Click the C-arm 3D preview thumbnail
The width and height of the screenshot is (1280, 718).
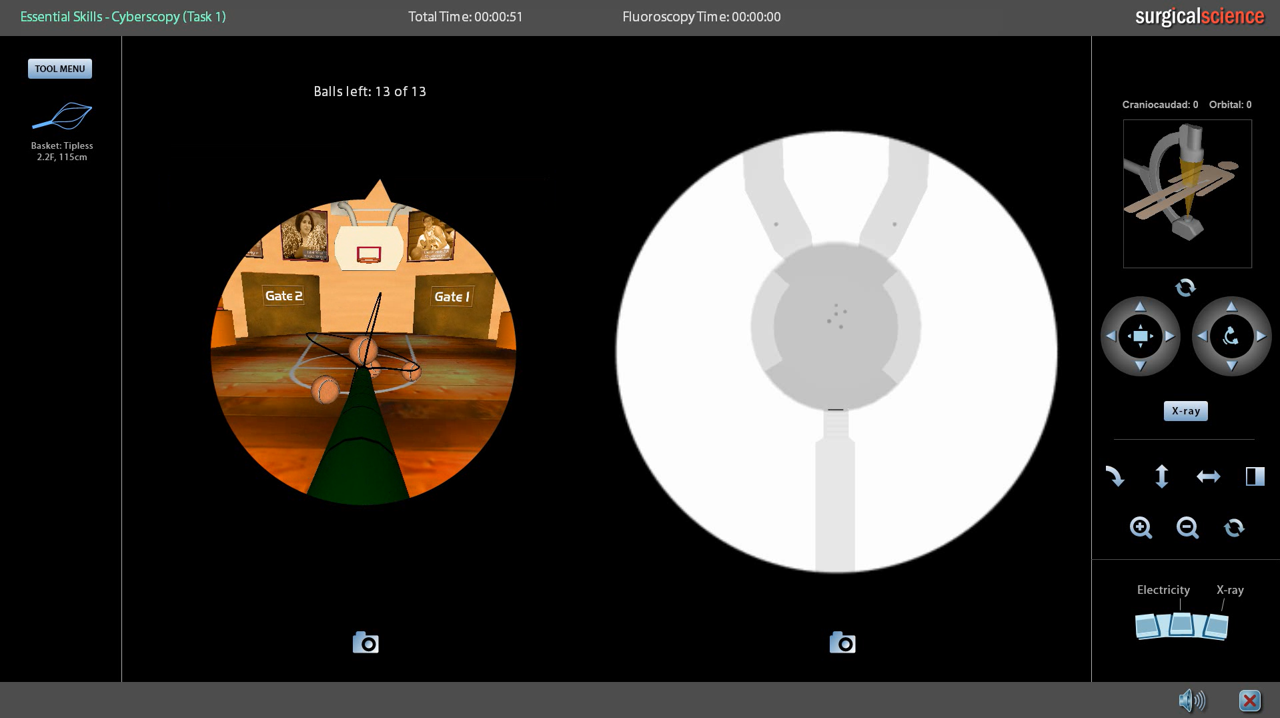pos(1187,194)
